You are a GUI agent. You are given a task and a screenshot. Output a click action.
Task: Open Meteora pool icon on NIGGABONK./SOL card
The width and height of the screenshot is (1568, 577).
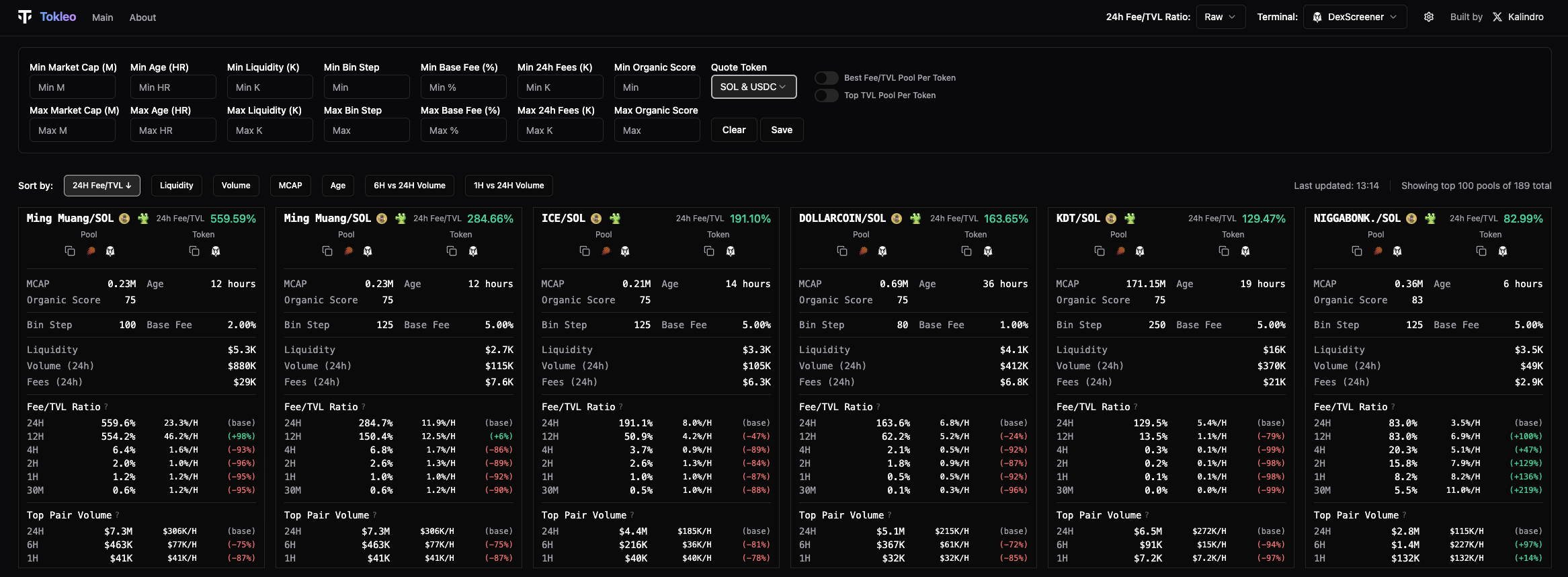tap(1378, 251)
